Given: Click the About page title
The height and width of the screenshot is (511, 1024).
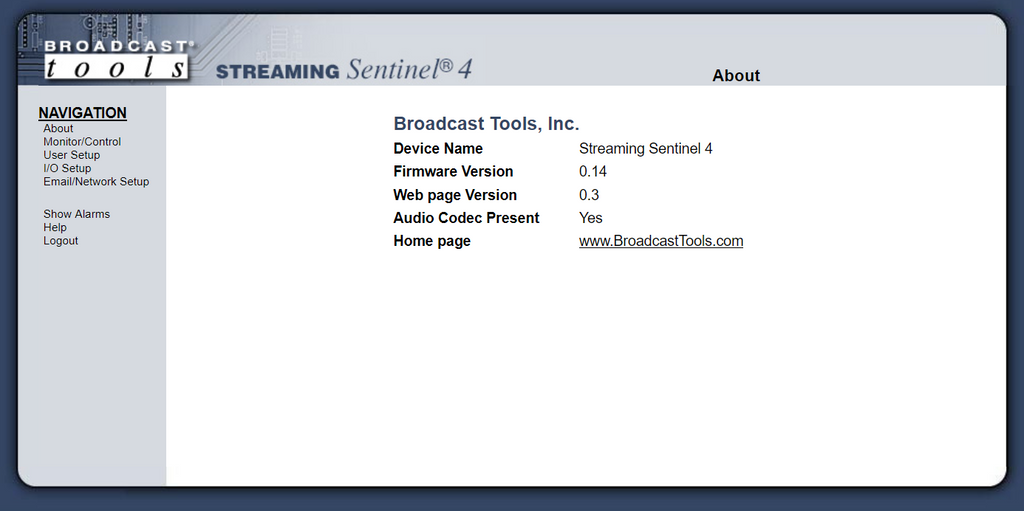Looking at the screenshot, I should click(736, 76).
